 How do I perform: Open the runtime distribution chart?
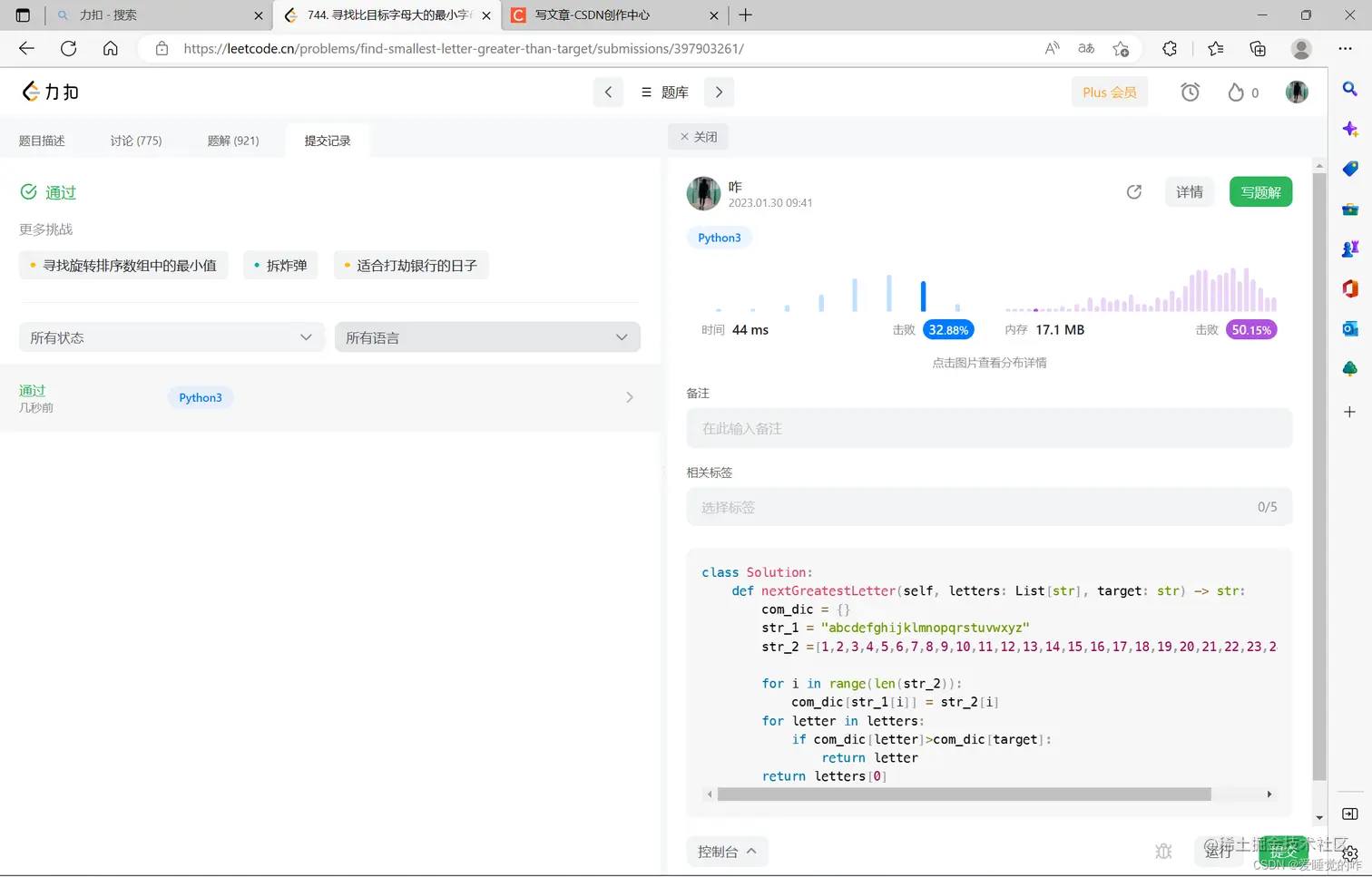(838, 293)
